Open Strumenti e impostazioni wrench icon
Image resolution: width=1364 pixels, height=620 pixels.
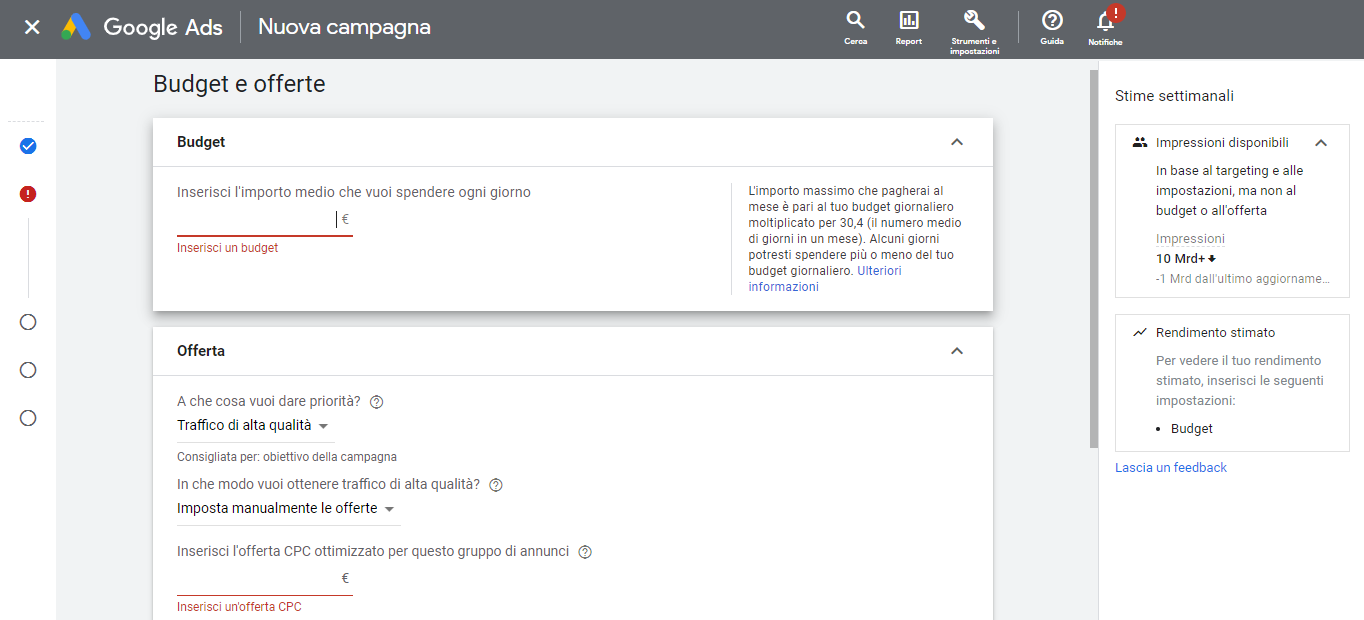[974, 21]
